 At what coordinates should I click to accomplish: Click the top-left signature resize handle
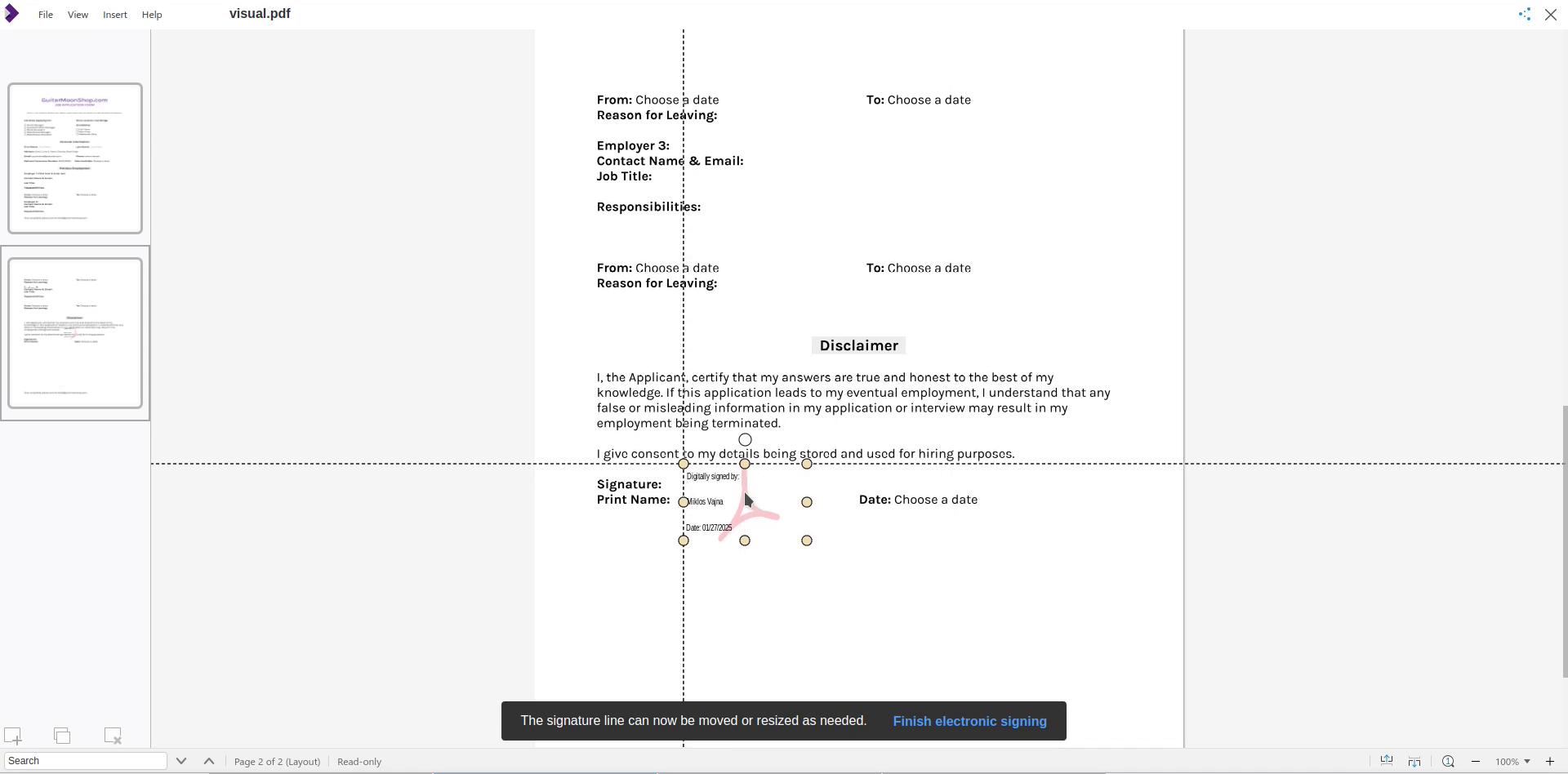(684, 464)
